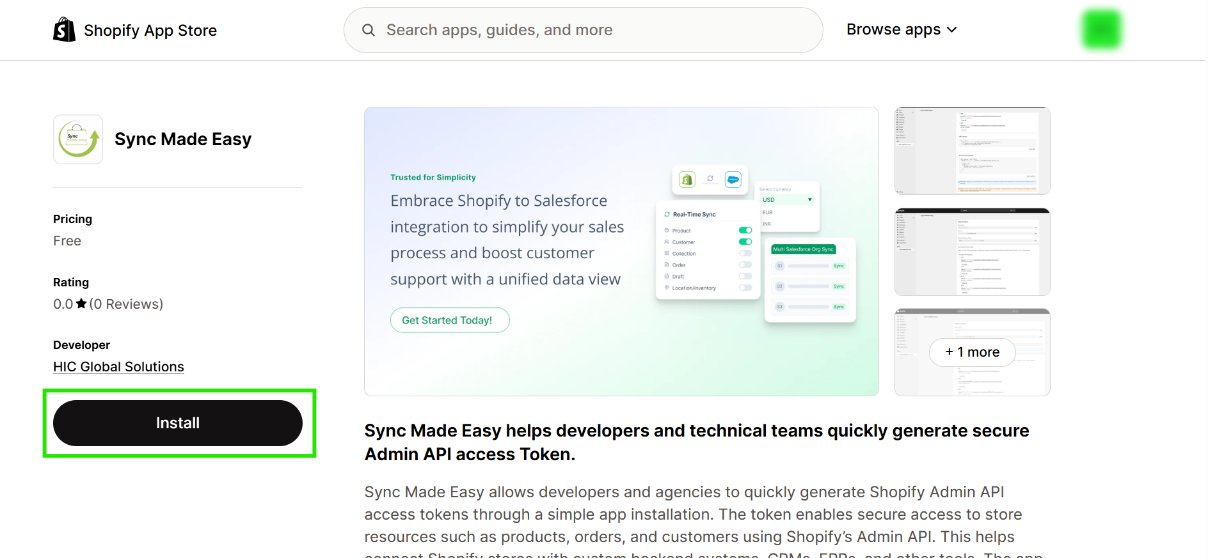Click the rating star icon

pos(81,304)
